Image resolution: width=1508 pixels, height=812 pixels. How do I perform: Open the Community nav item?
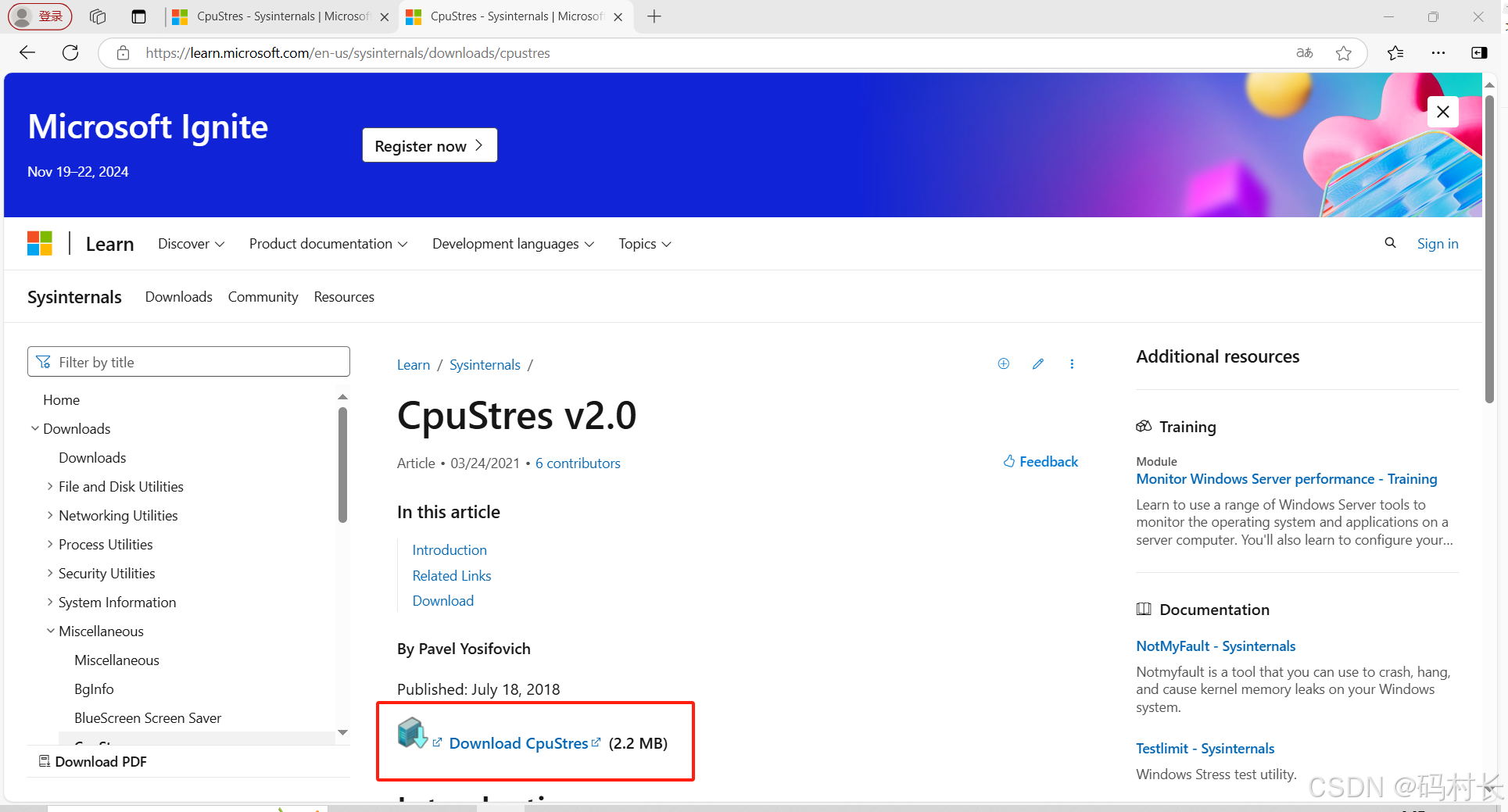(x=263, y=297)
